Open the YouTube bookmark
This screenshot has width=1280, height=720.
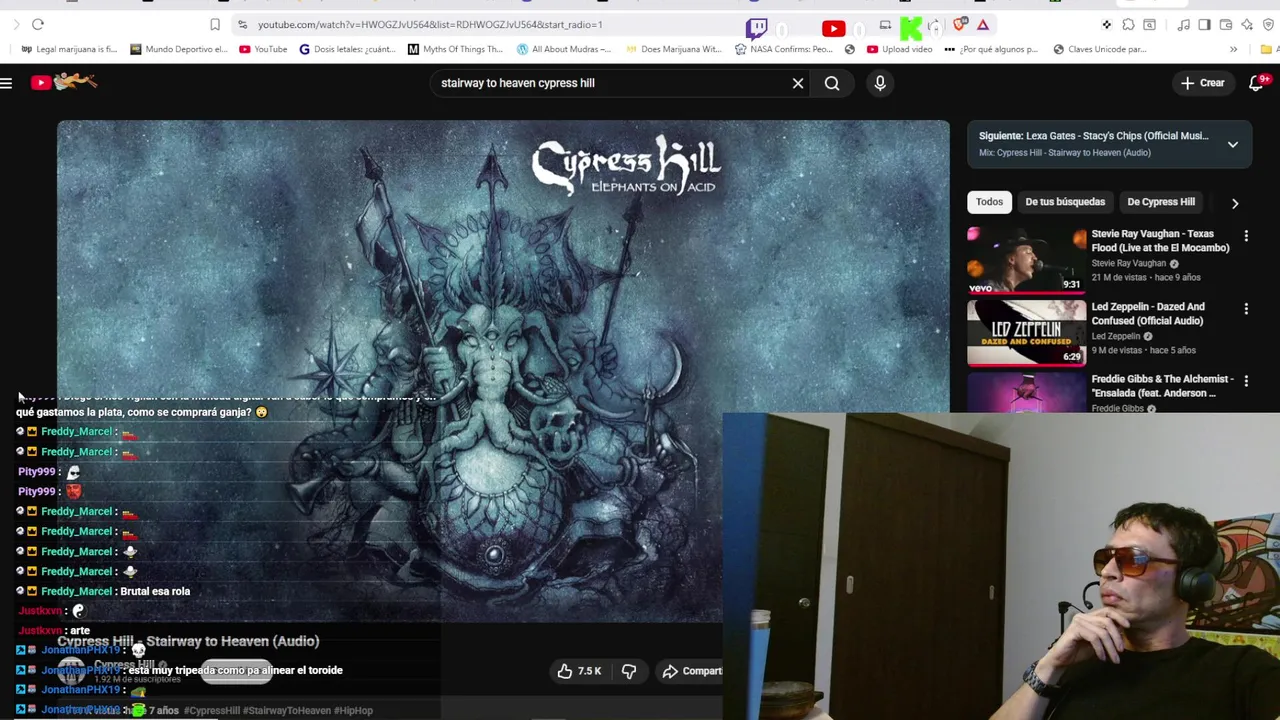pos(263,49)
